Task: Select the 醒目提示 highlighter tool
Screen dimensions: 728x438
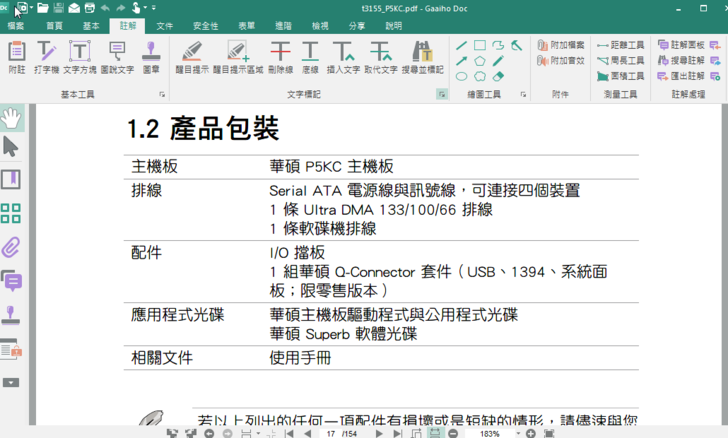Action: coord(191,57)
